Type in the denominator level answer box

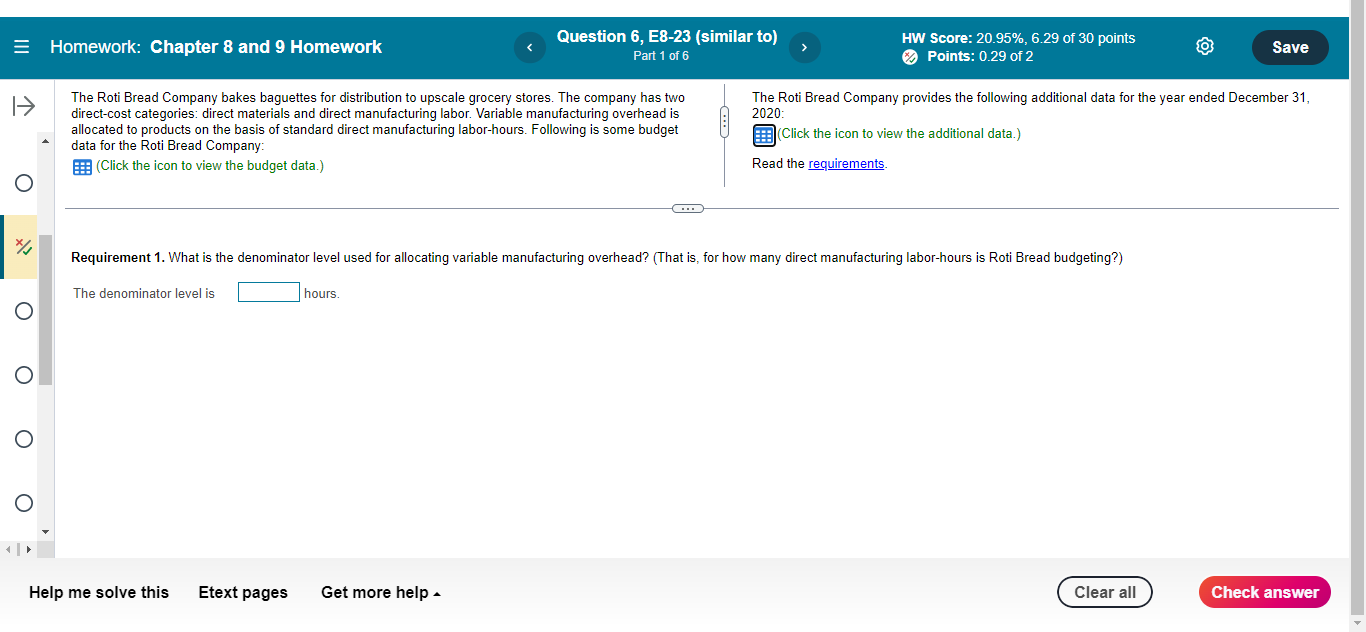pyautogui.click(x=268, y=292)
